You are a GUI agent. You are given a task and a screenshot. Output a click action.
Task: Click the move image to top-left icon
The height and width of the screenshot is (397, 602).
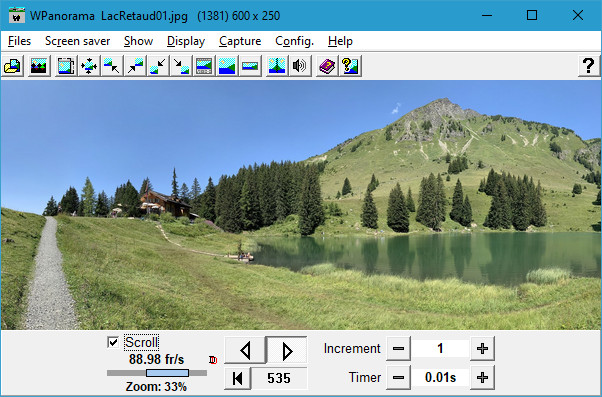[x=112, y=66]
